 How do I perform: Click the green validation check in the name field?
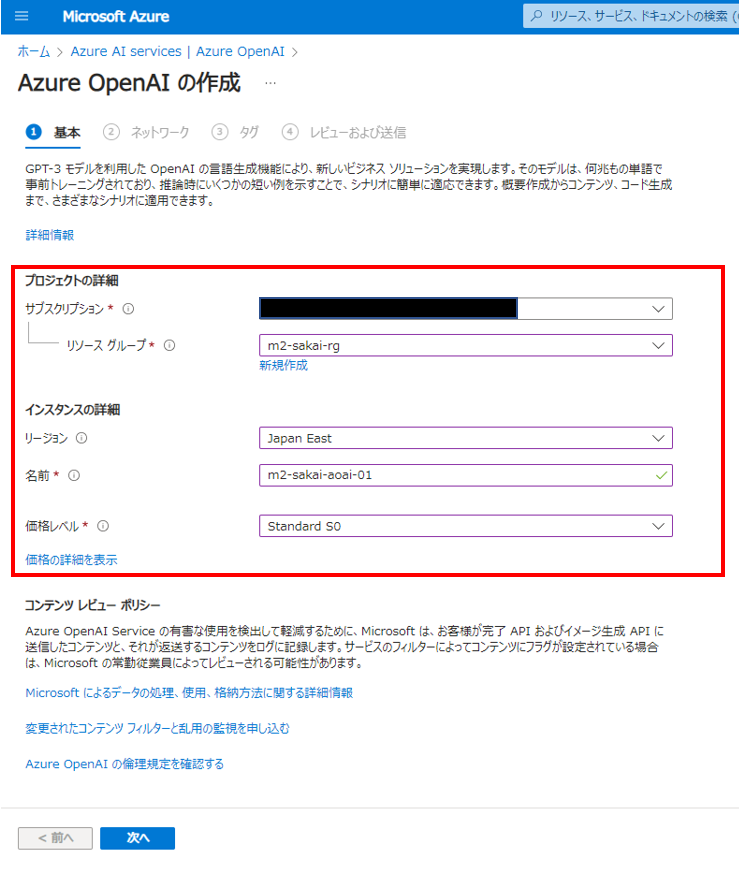[661, 475]
